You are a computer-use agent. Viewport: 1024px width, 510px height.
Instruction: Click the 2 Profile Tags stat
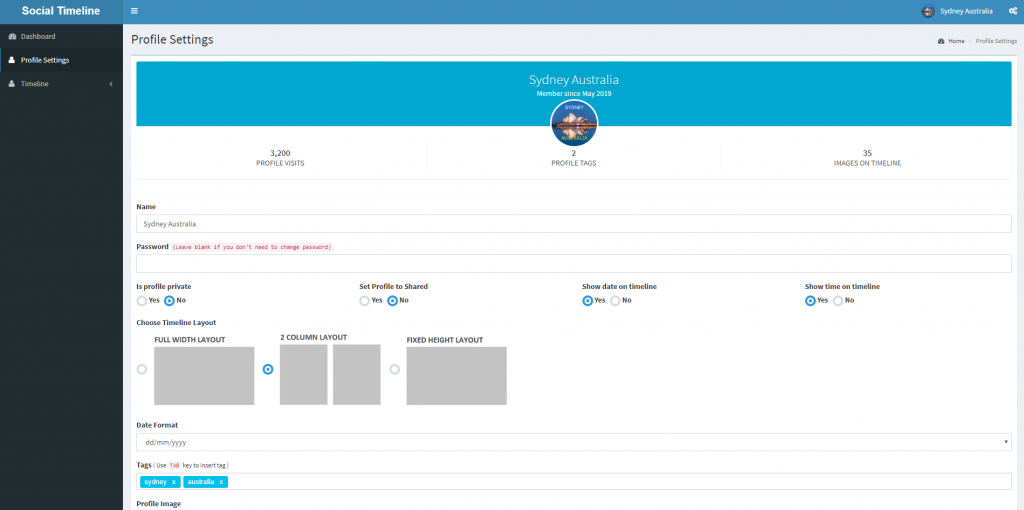pyautogui.click(x=573, y=158)
